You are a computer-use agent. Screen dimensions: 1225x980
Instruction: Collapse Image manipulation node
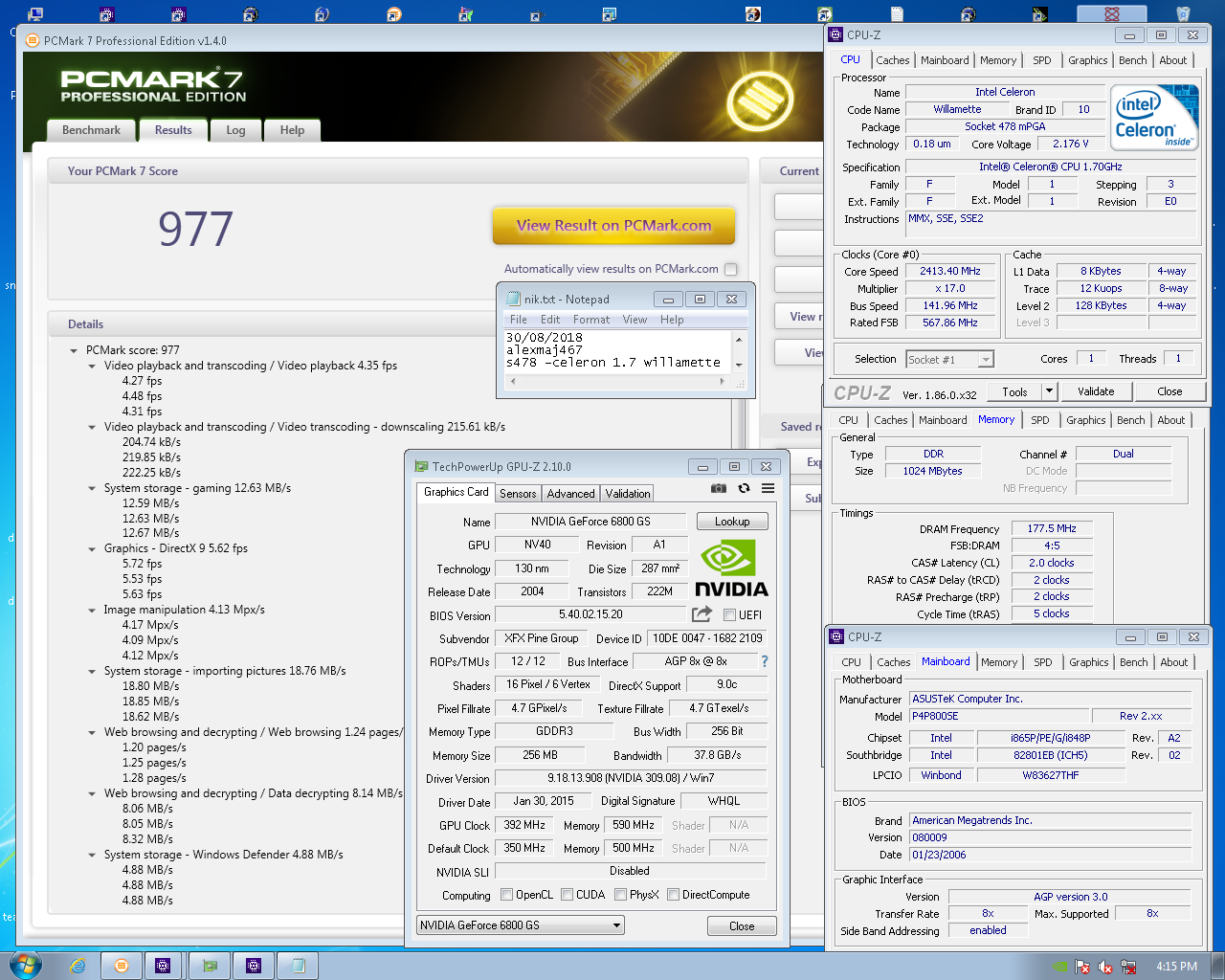[x=92, y=610]
